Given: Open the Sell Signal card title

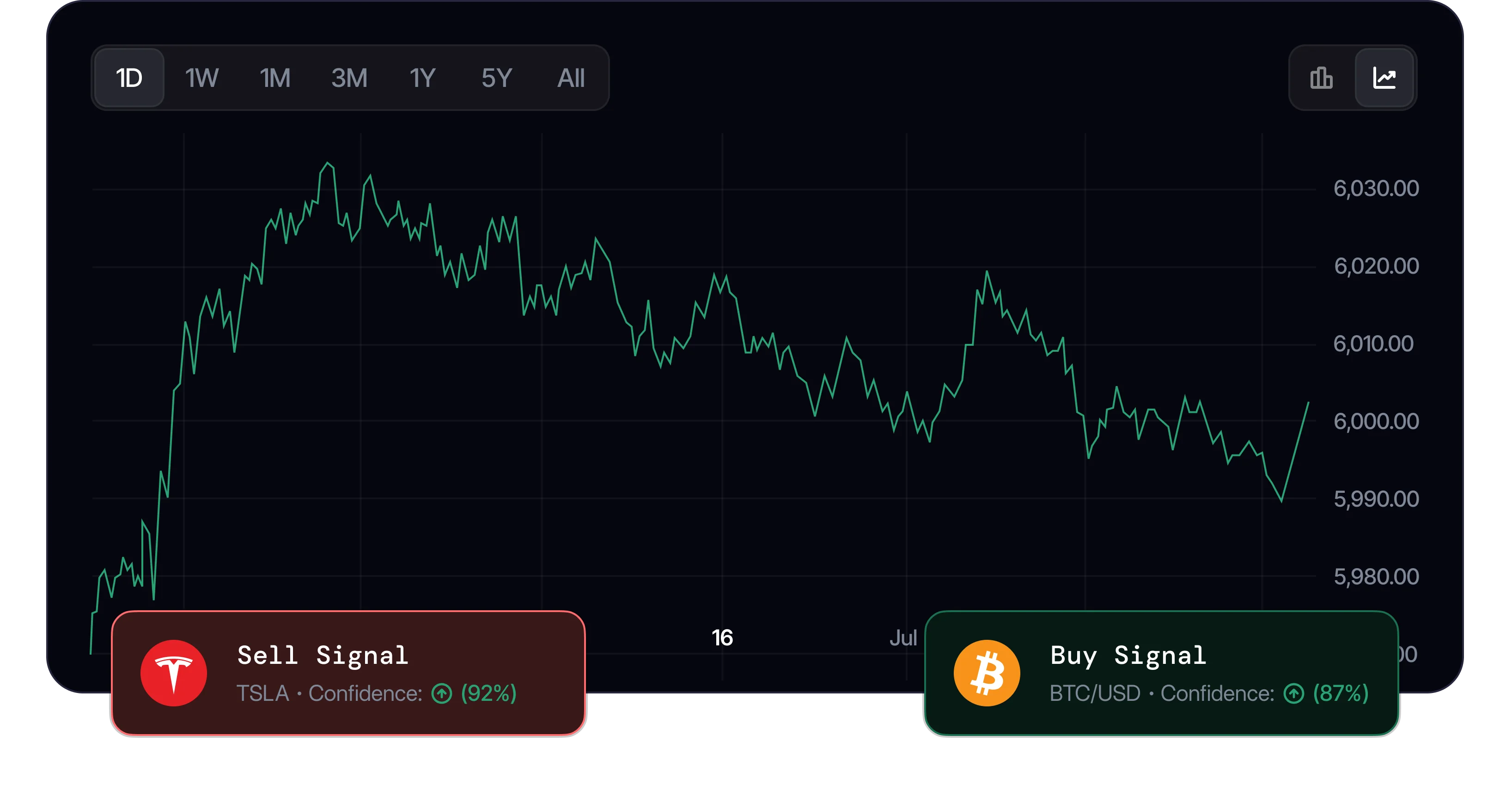Looking at the screenshot, I should point(323,655).
